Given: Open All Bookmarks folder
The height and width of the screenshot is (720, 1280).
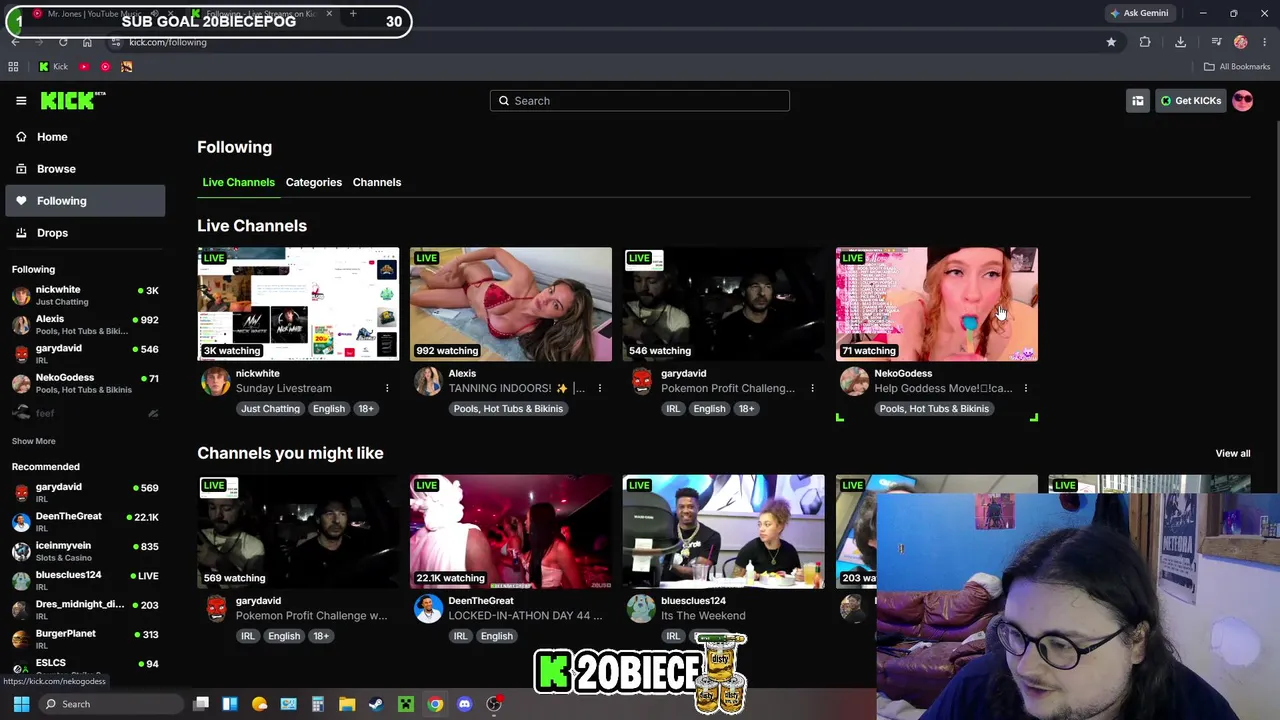Looking at the screenshot, I should (x=1237, y=67).
